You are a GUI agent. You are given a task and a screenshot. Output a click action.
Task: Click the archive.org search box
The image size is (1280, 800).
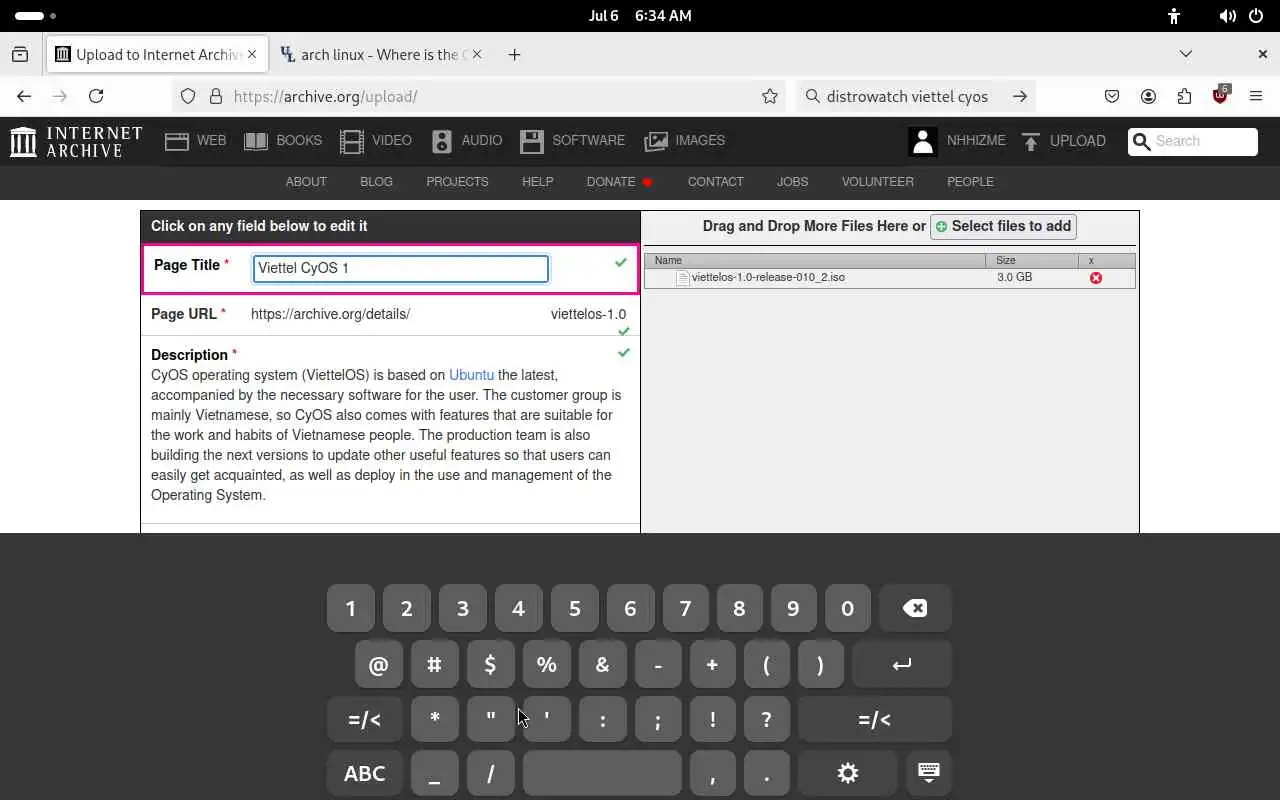[1192, 141]
